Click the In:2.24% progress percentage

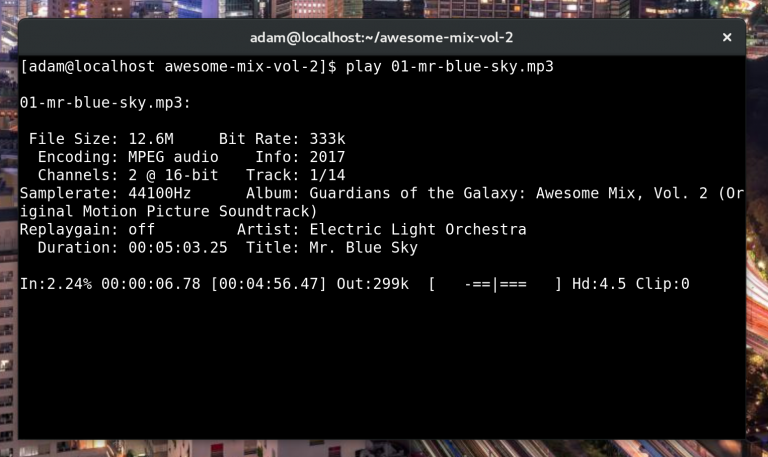(56, 284)
